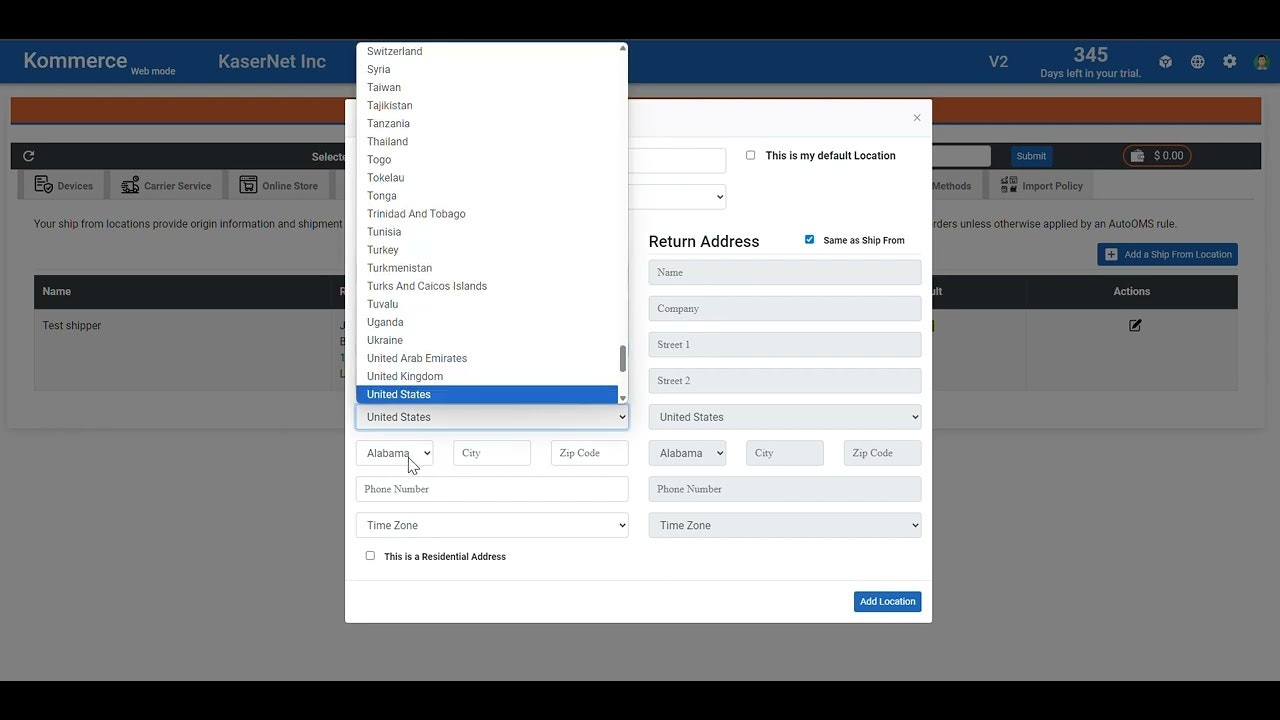This screenshot has height=720, width=1280.
Task: Click the Return Address Name field
Action: (x=785, y=272)
